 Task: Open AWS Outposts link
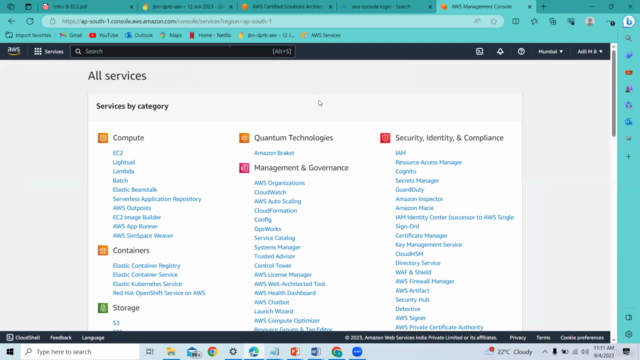[132, 208]
